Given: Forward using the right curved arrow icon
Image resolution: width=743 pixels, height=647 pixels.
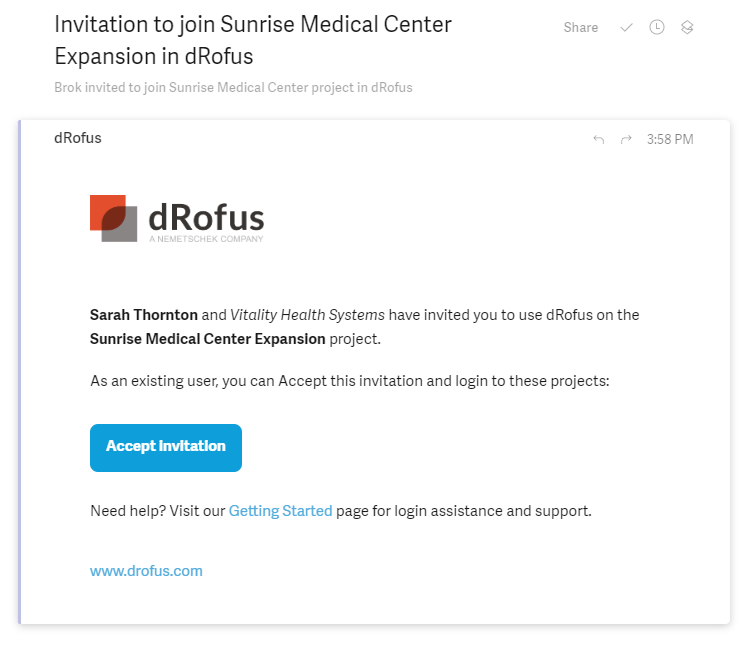Looking at the screenshot, I should coord(626,140).
